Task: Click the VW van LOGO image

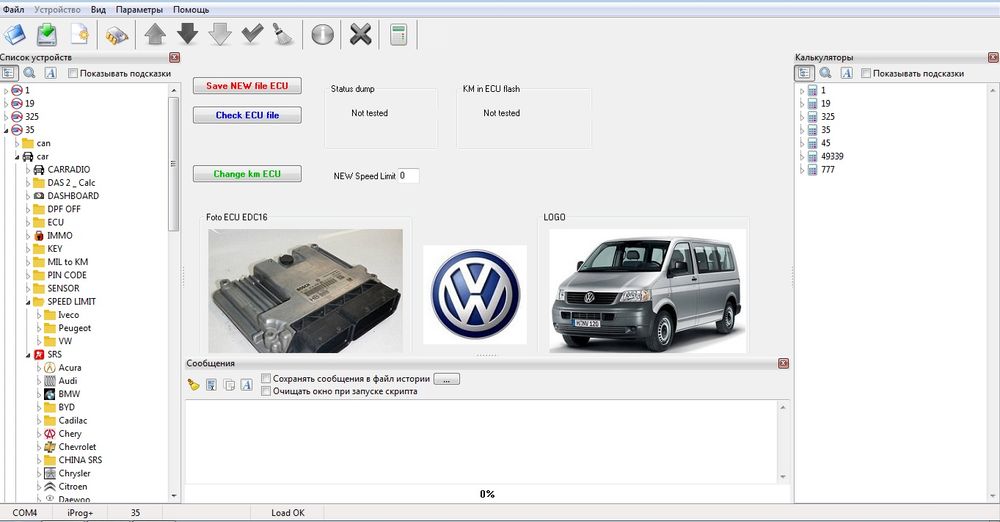Action: coord(647,290)
